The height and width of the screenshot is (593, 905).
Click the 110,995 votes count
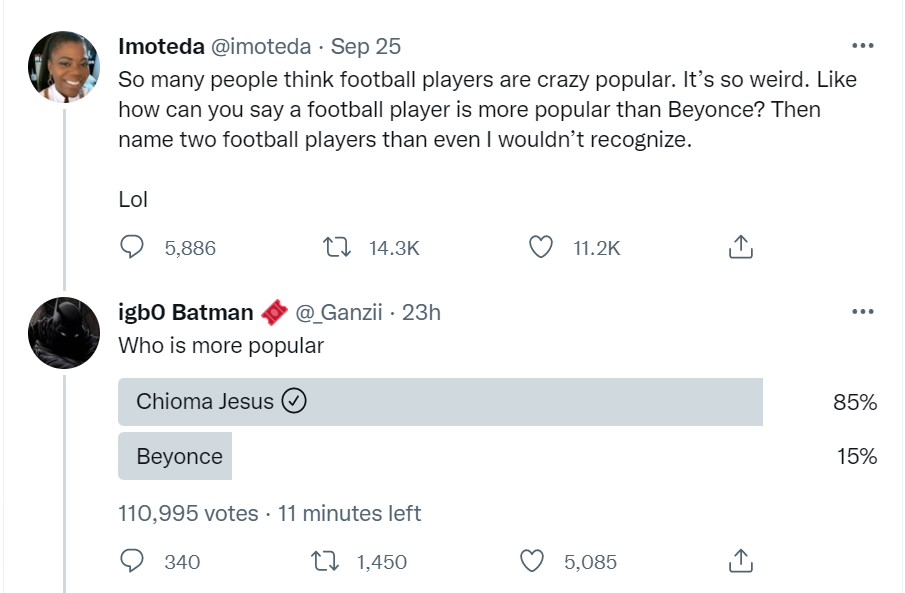click(187, 514)
